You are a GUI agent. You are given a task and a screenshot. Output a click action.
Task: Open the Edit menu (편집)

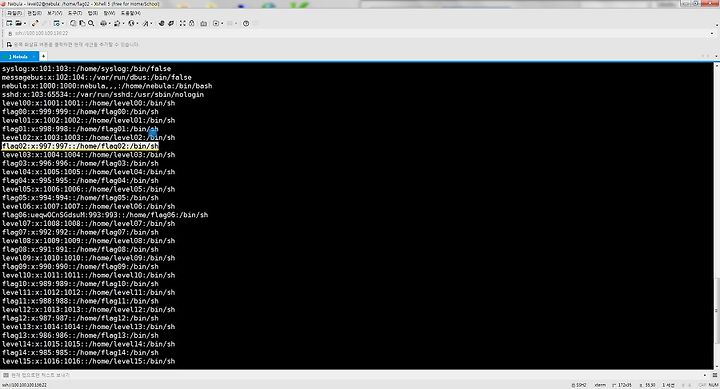[x=34, y=13]
